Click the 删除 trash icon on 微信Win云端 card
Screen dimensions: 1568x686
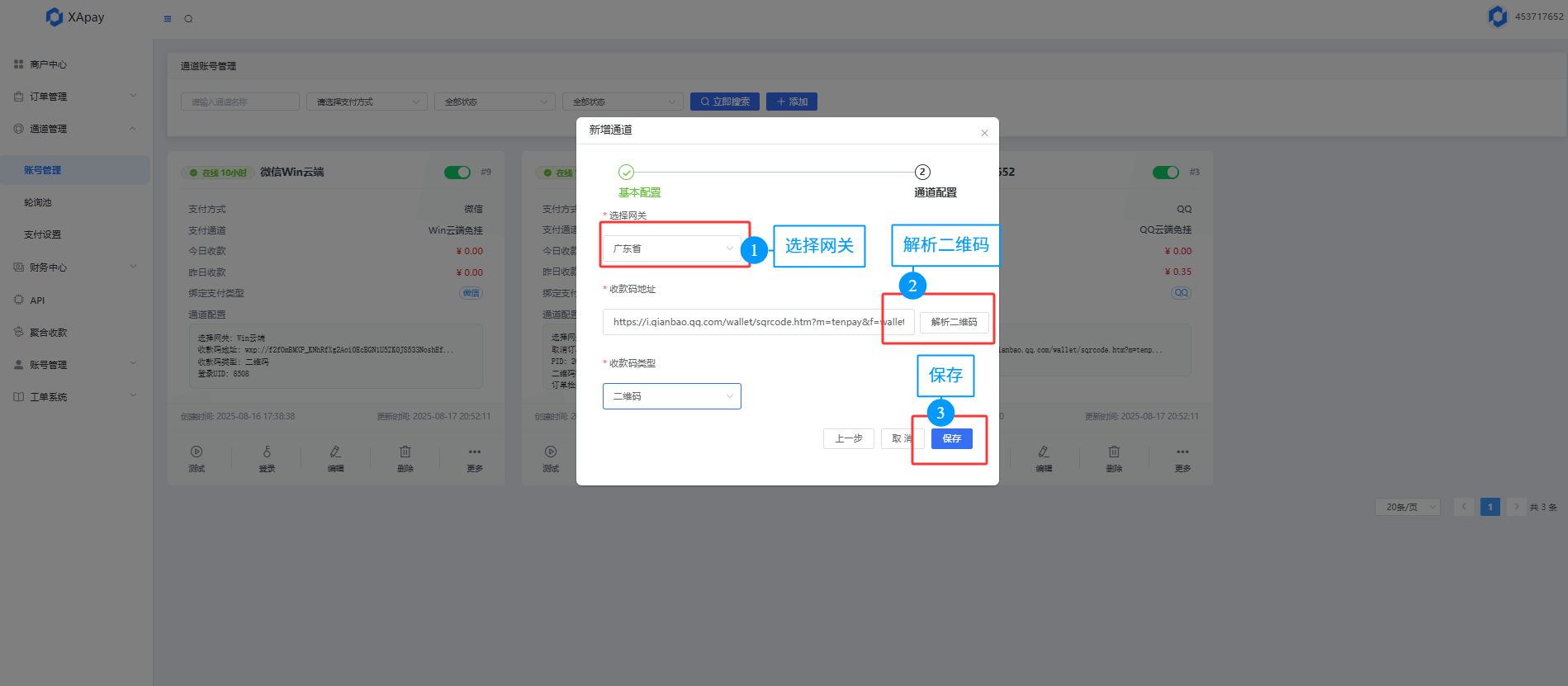[405, 452]
